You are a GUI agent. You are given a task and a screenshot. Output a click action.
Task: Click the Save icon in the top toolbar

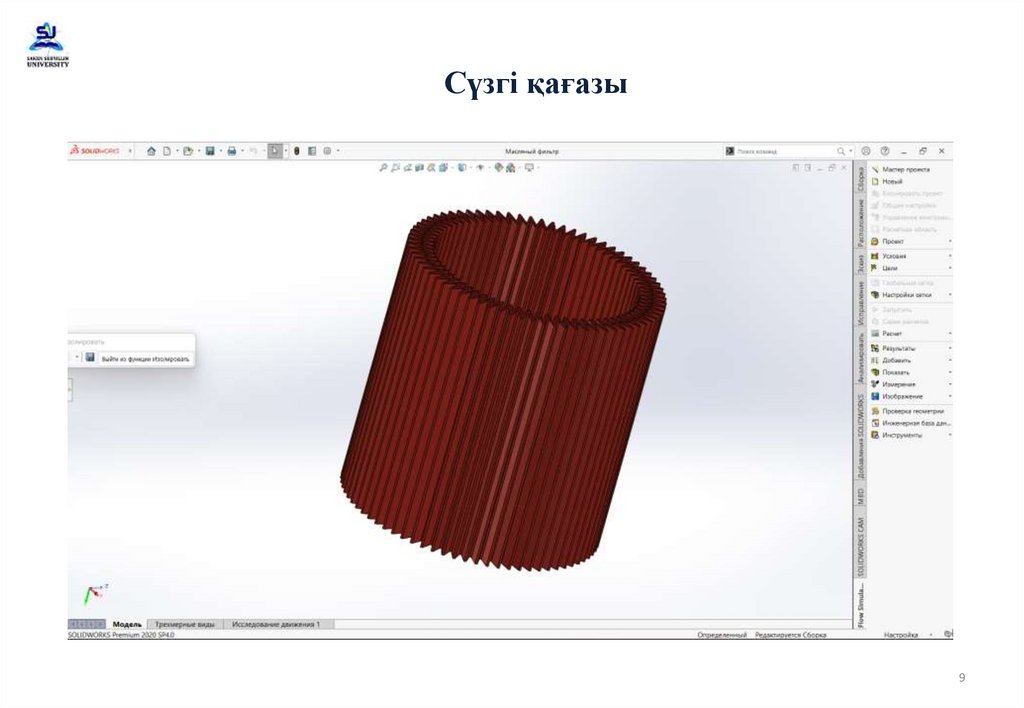209,150
